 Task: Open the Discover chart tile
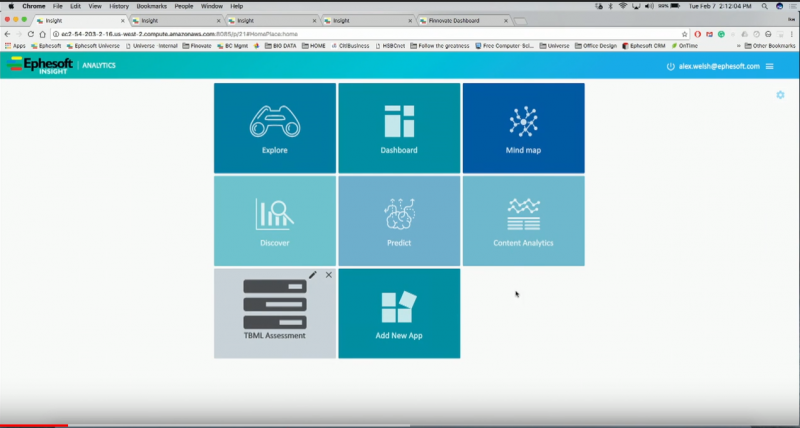(x=275, y=221)
